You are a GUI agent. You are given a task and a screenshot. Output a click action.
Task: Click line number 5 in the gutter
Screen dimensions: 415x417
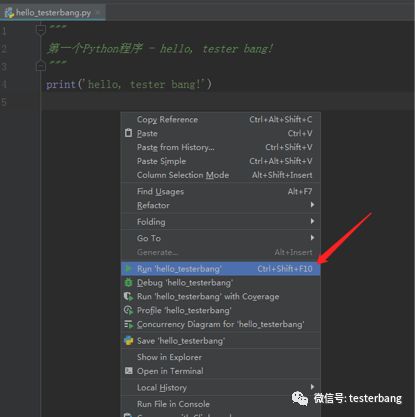point(4,102)
